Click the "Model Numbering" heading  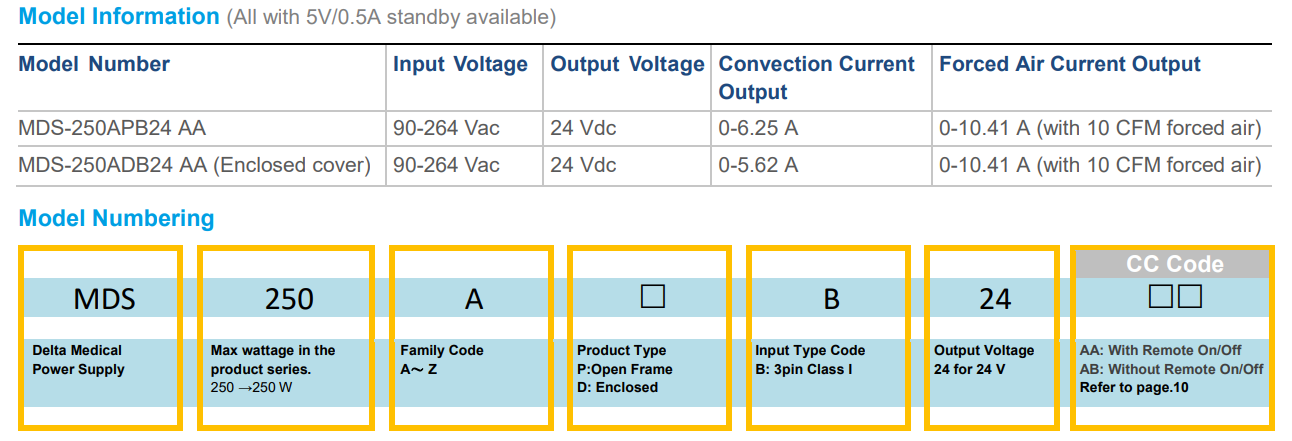[116, 218]
